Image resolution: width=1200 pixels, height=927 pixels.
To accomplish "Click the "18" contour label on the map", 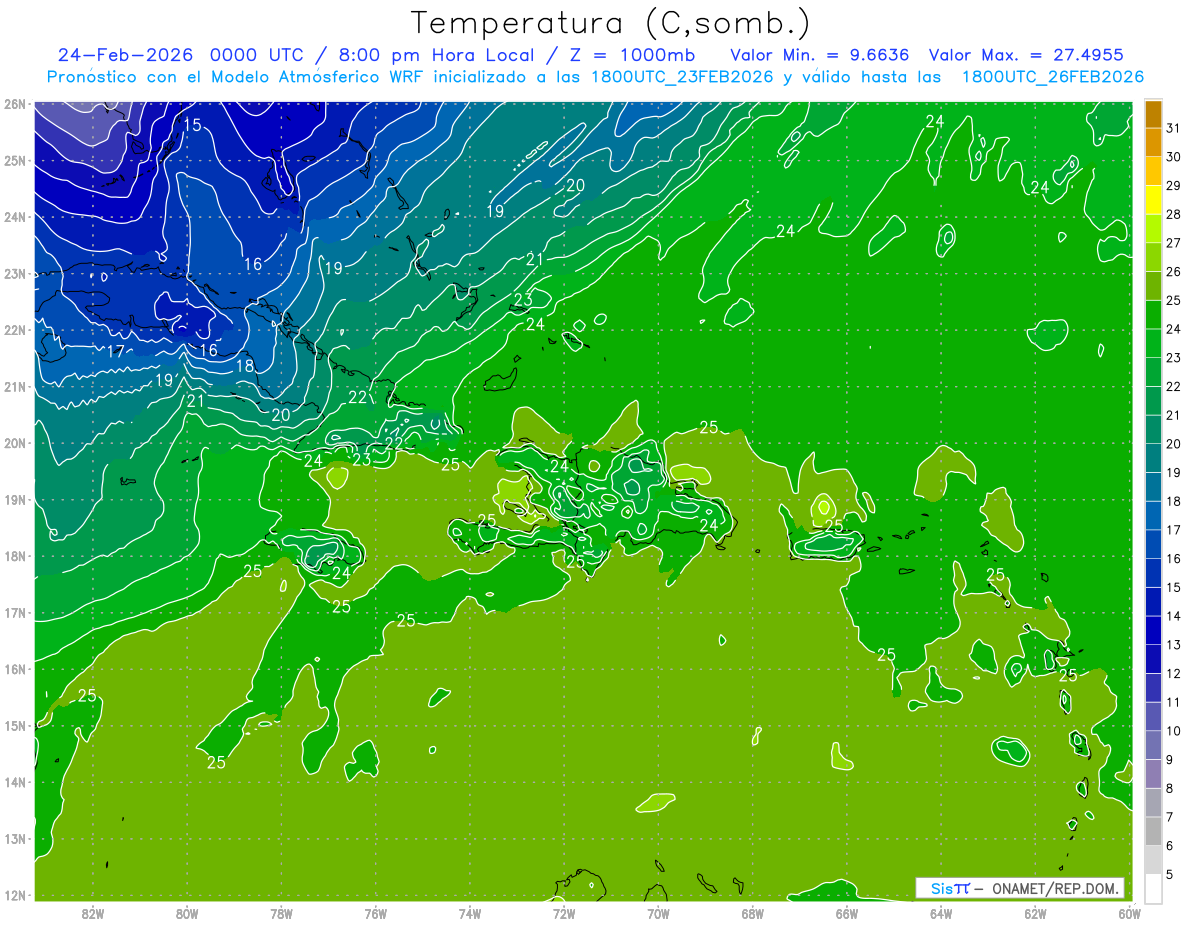I will [x=245, y=366].
